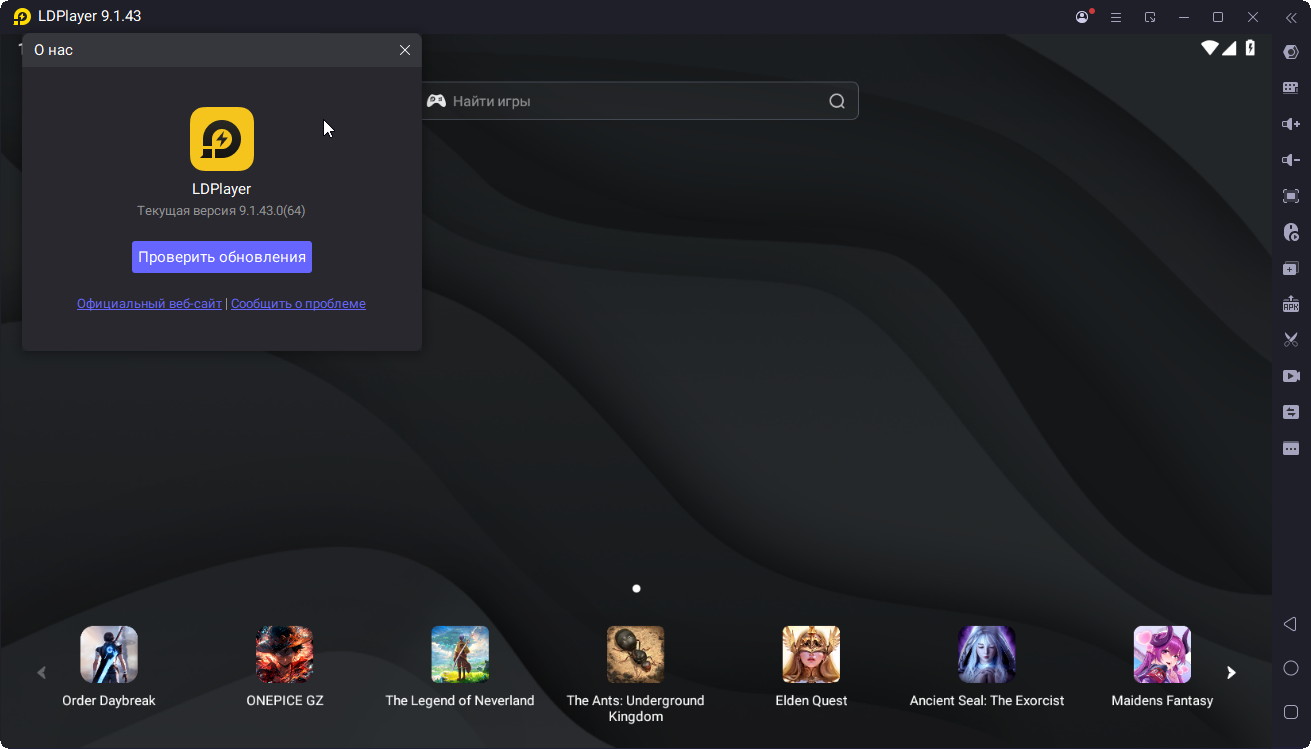Image resolution: width=1311 pixels, height=749 pixels.
Task: Open keyboard mapping in the sidebar
Action: [x=1291, y=88]
